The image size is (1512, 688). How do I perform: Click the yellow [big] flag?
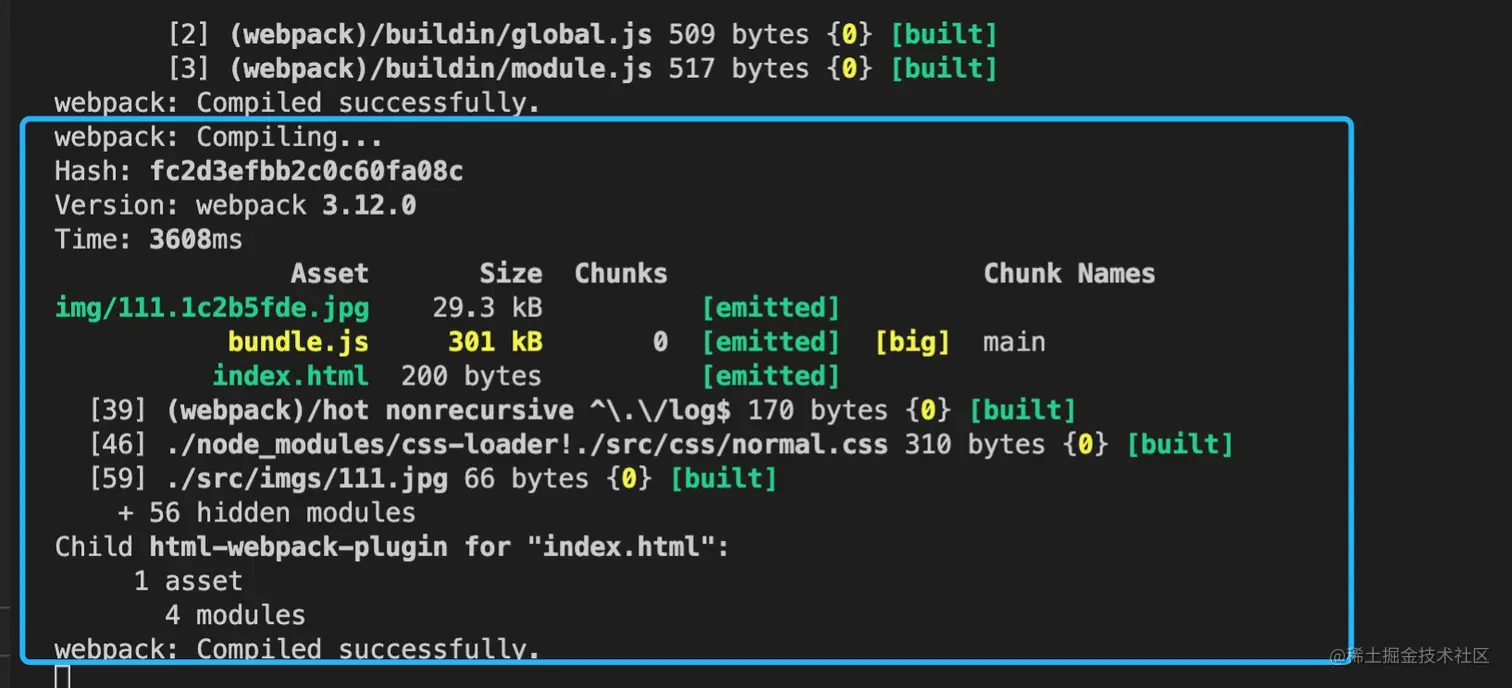[912, 342]
